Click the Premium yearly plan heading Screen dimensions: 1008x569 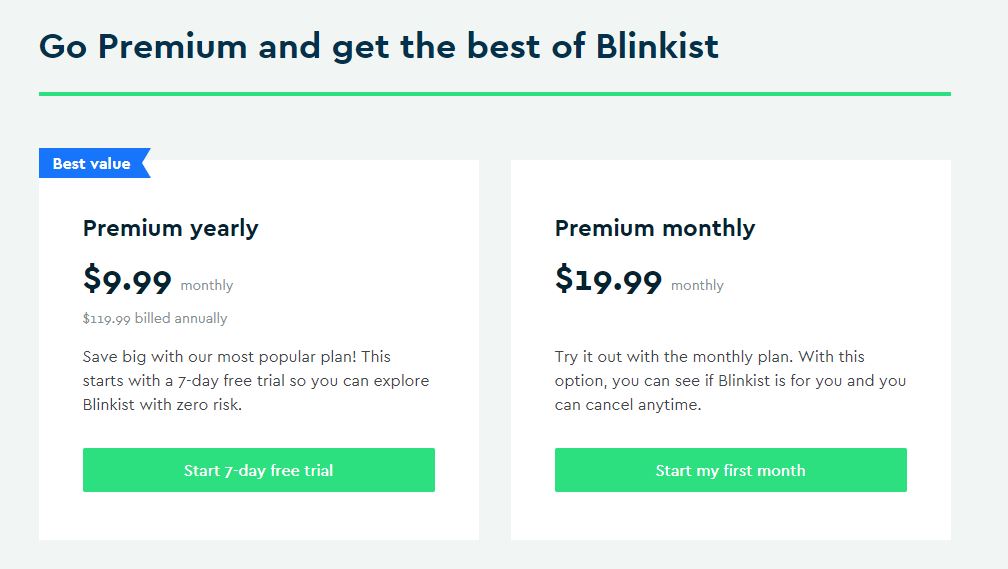point(170,228)
